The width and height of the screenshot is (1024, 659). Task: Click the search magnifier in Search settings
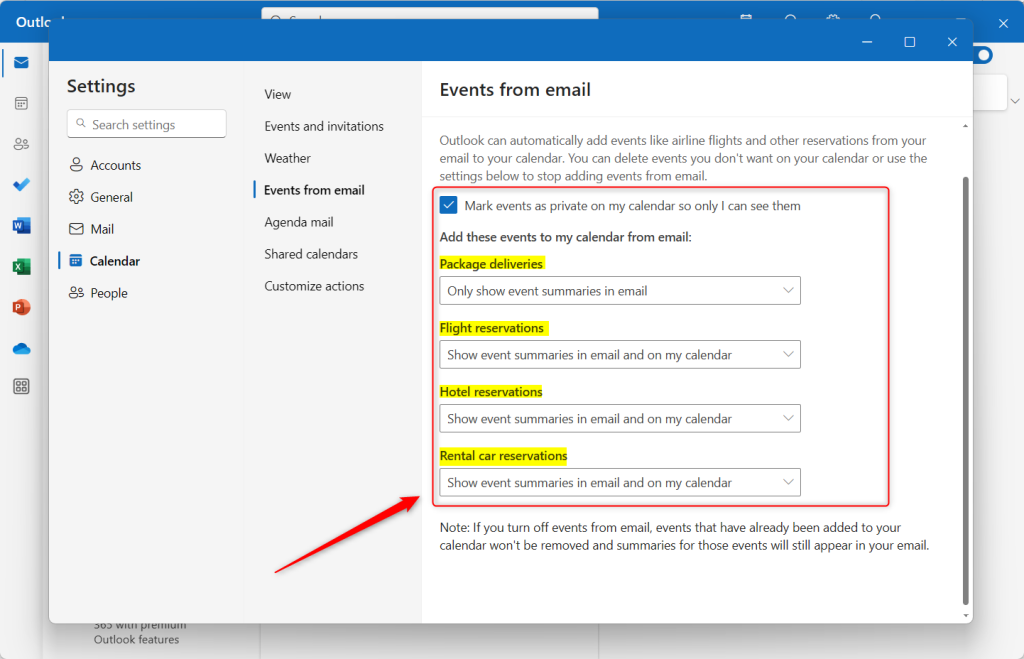[x=81, y=123]
